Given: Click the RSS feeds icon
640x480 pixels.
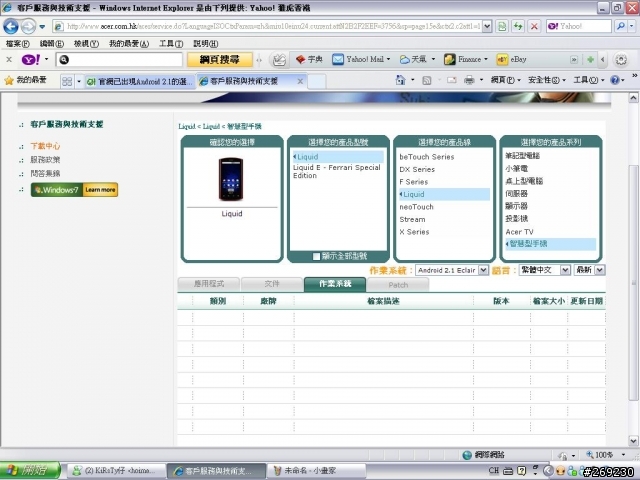Looking at the screenshot, I should pos(427,80).
